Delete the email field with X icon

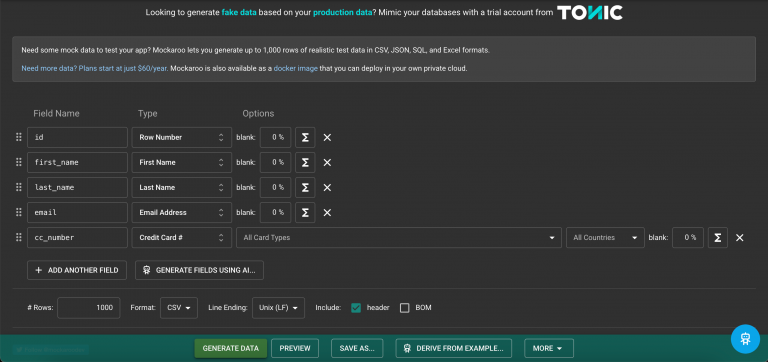coord(327,213)
